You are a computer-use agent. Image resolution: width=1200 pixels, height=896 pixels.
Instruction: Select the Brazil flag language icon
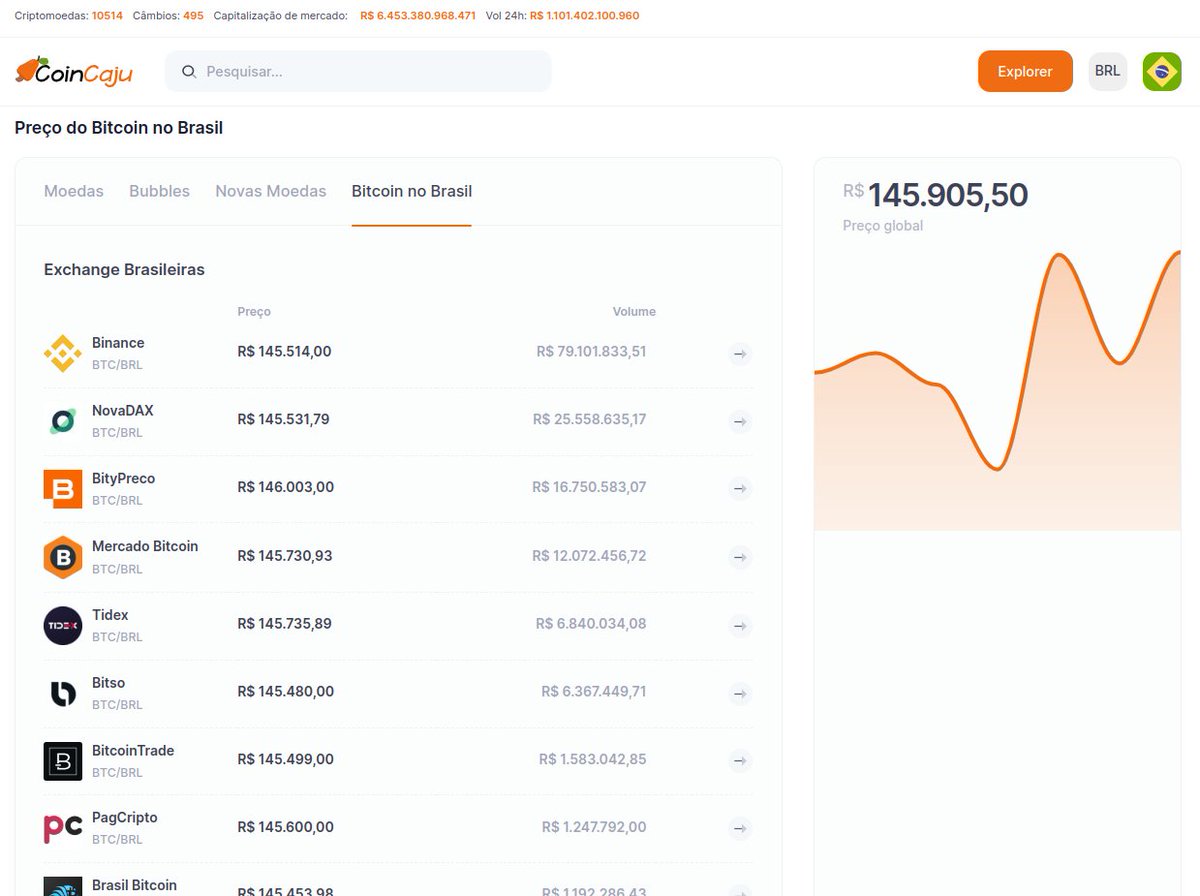click(1162, 71)
